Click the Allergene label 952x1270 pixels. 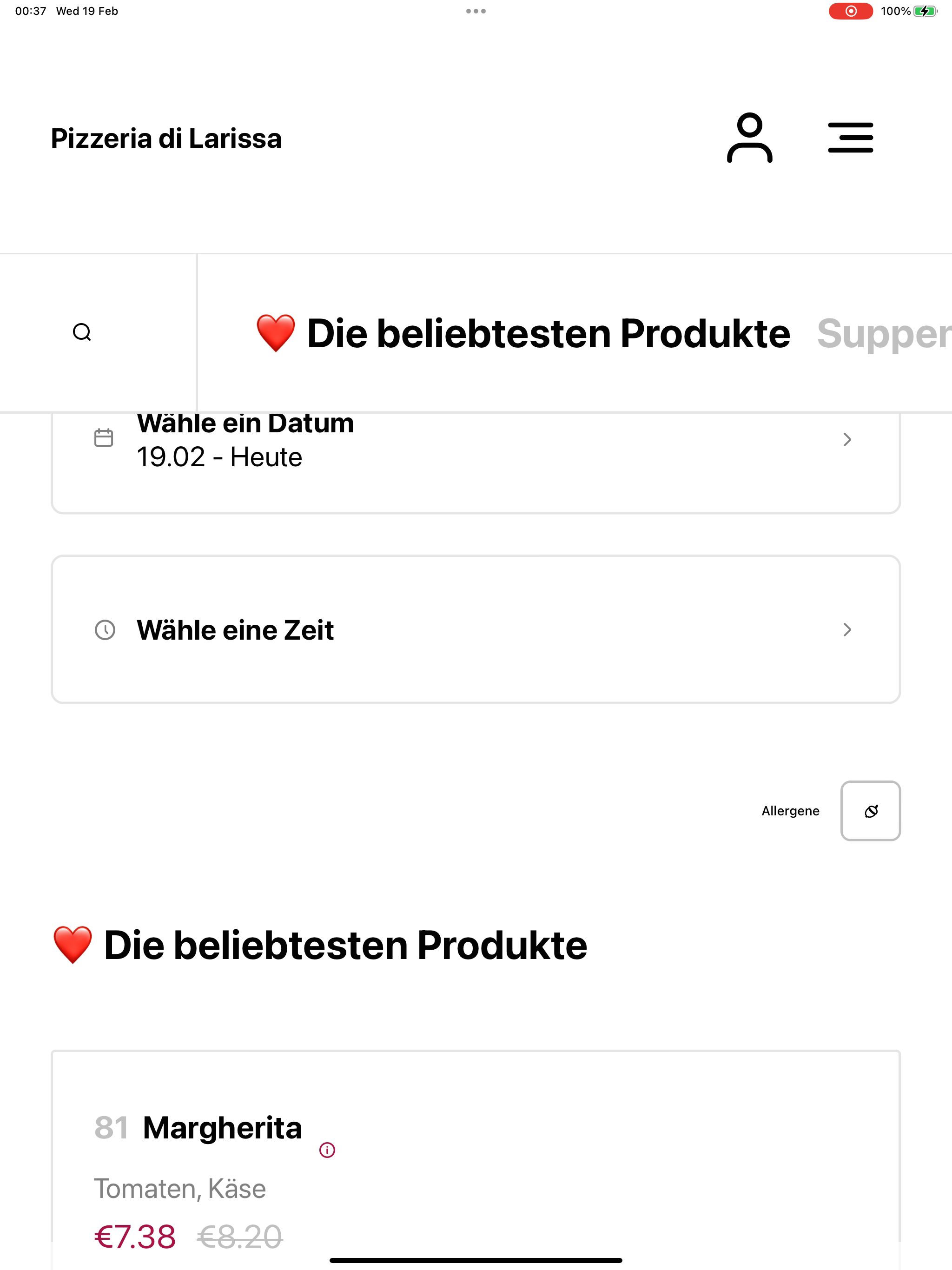pos(790,811)
